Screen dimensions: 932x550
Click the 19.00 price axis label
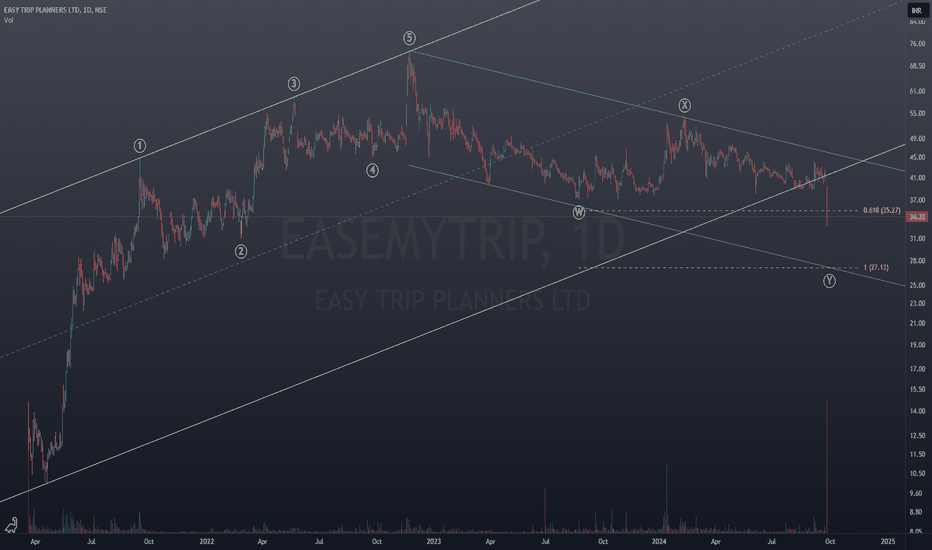(x=917, y=345)
